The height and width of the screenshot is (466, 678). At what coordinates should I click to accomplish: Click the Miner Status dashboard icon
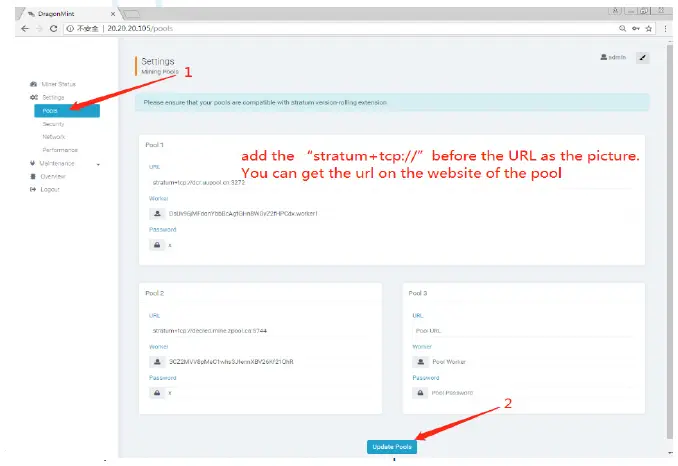(33, 84)
